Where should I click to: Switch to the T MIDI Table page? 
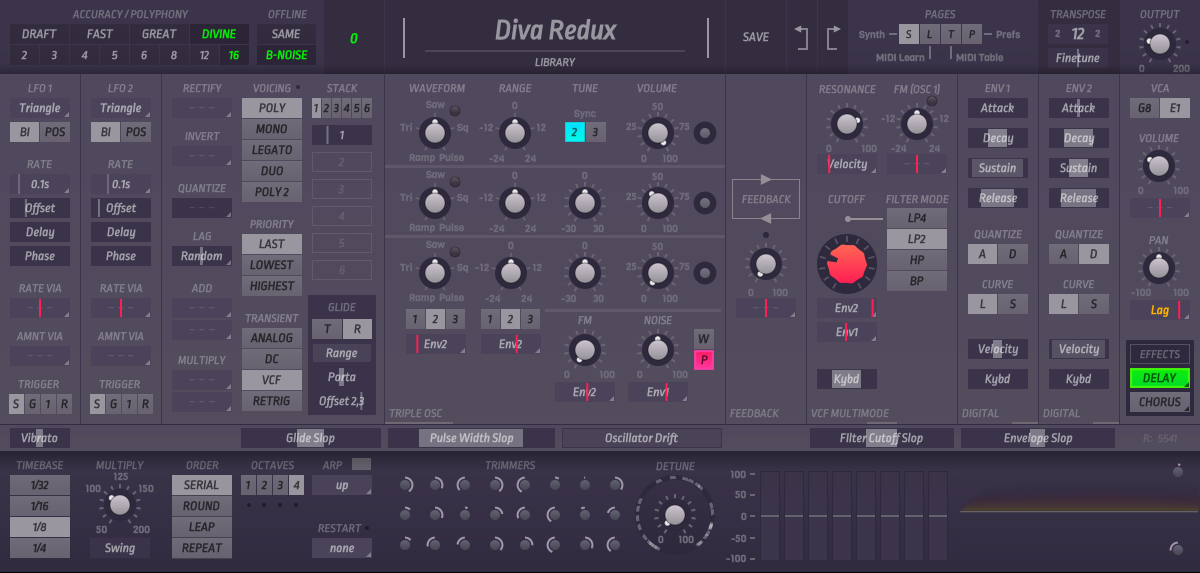(951, 34)
